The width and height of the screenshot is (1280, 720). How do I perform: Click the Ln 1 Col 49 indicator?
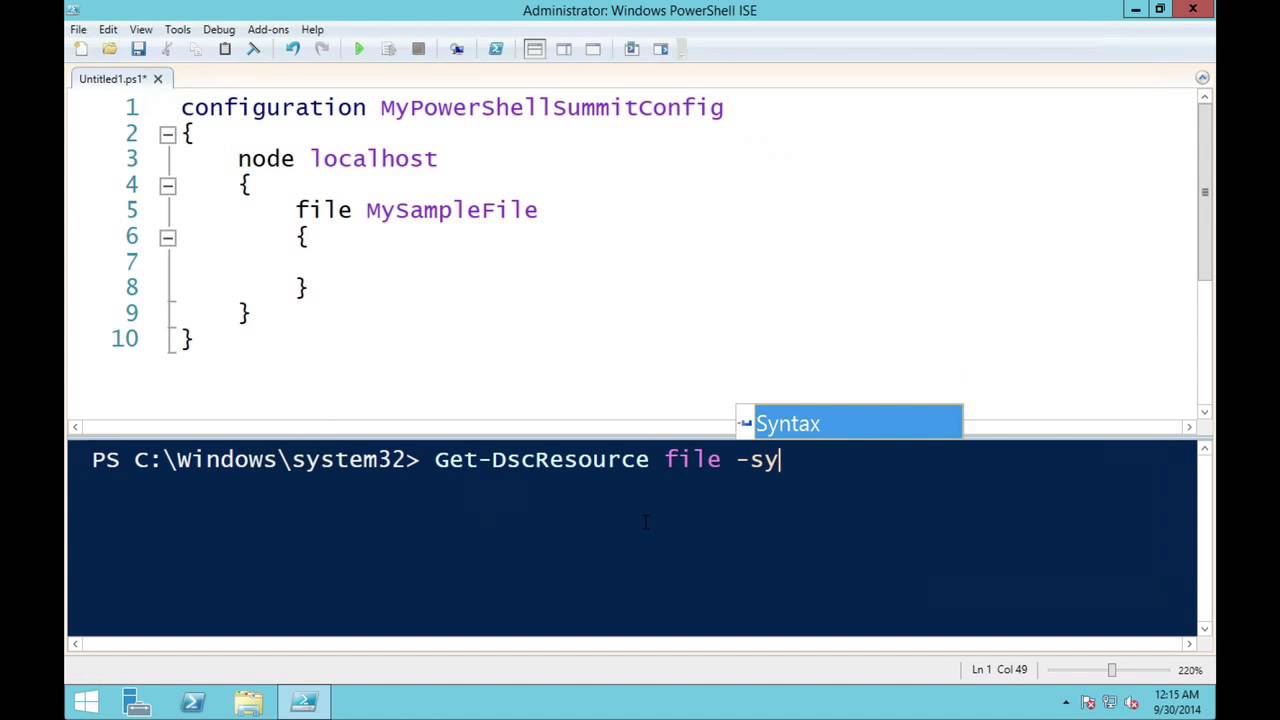999,670
